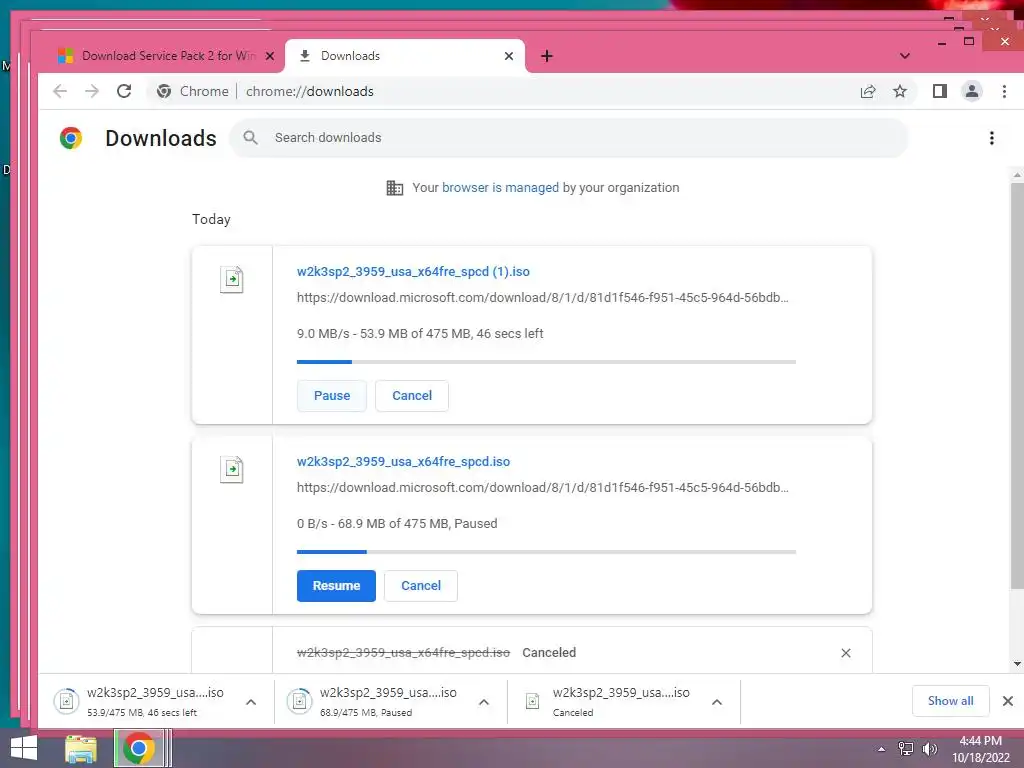
Task: Click the page vertical scrollbar
Action: [1017, 385]
